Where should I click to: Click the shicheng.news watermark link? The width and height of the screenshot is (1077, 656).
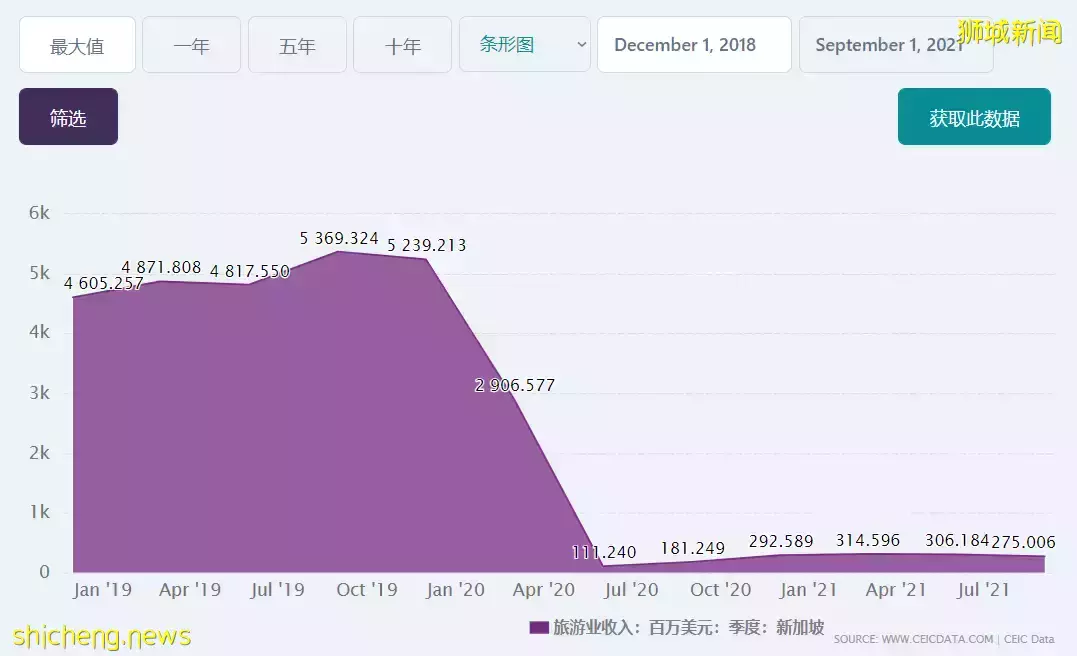coord(102,636)
